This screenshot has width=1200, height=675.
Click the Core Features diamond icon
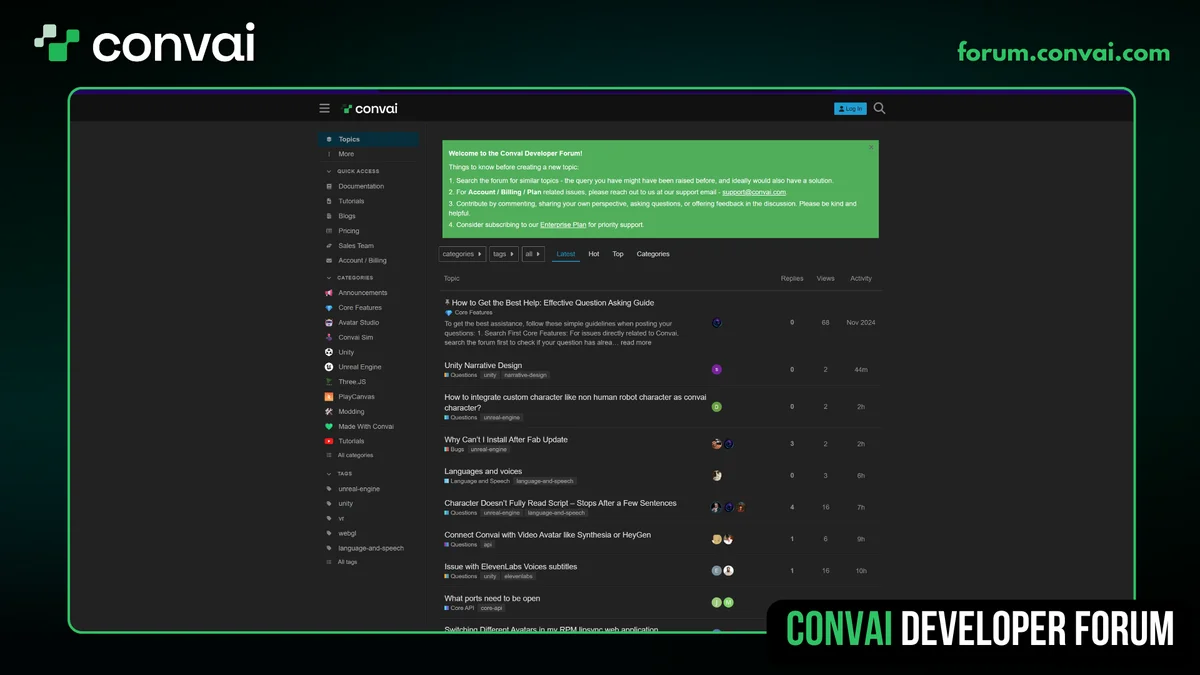click(329, 308)
